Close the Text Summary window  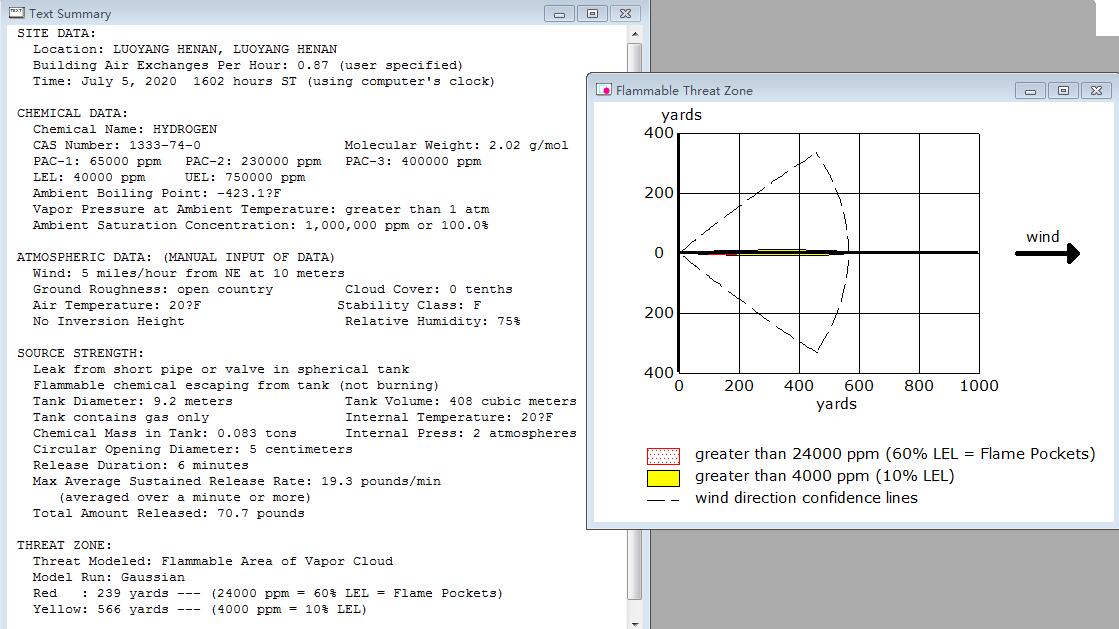point(625,14)
